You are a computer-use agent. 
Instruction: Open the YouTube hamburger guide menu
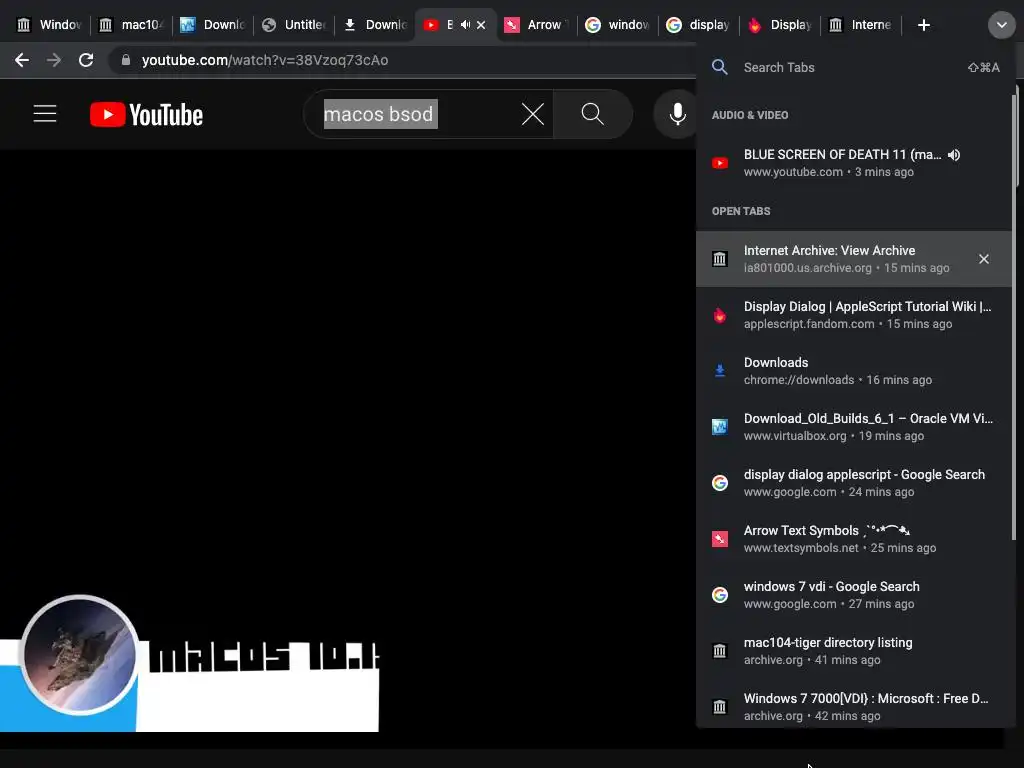coord(45,114)
